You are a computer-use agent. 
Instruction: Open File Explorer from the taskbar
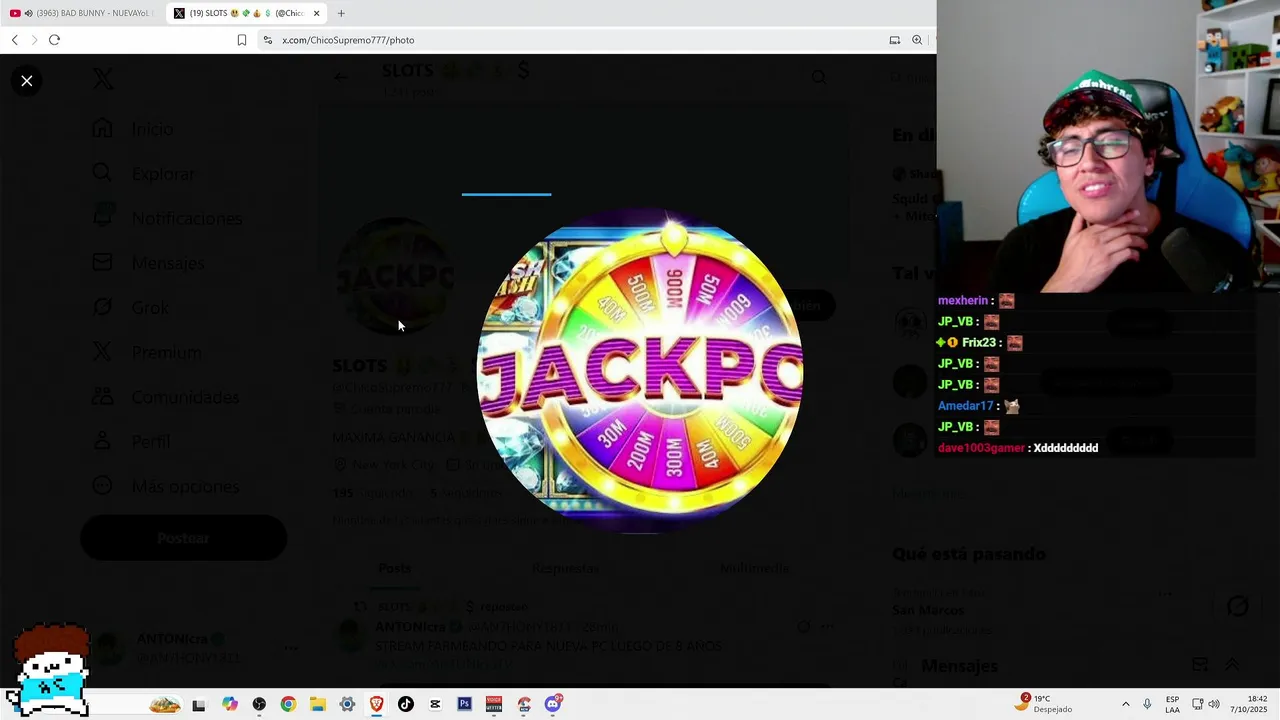click(317, 705)
